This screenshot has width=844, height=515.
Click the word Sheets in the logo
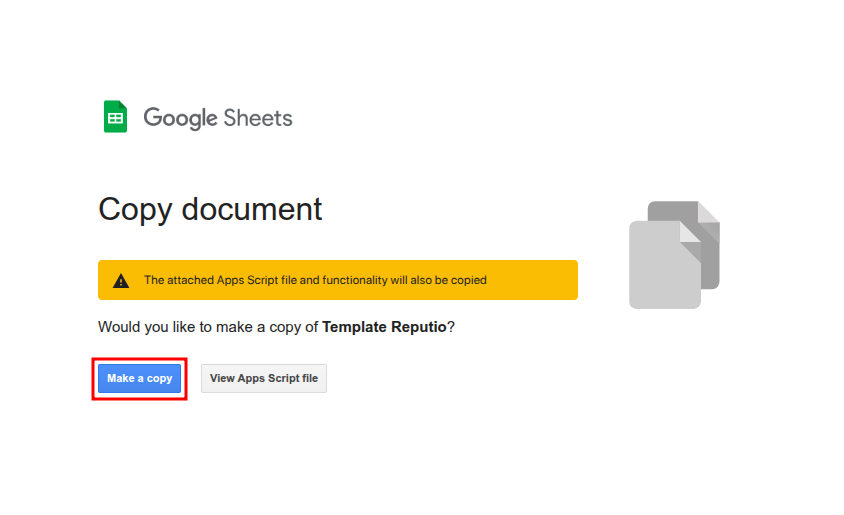click(259, 118)
